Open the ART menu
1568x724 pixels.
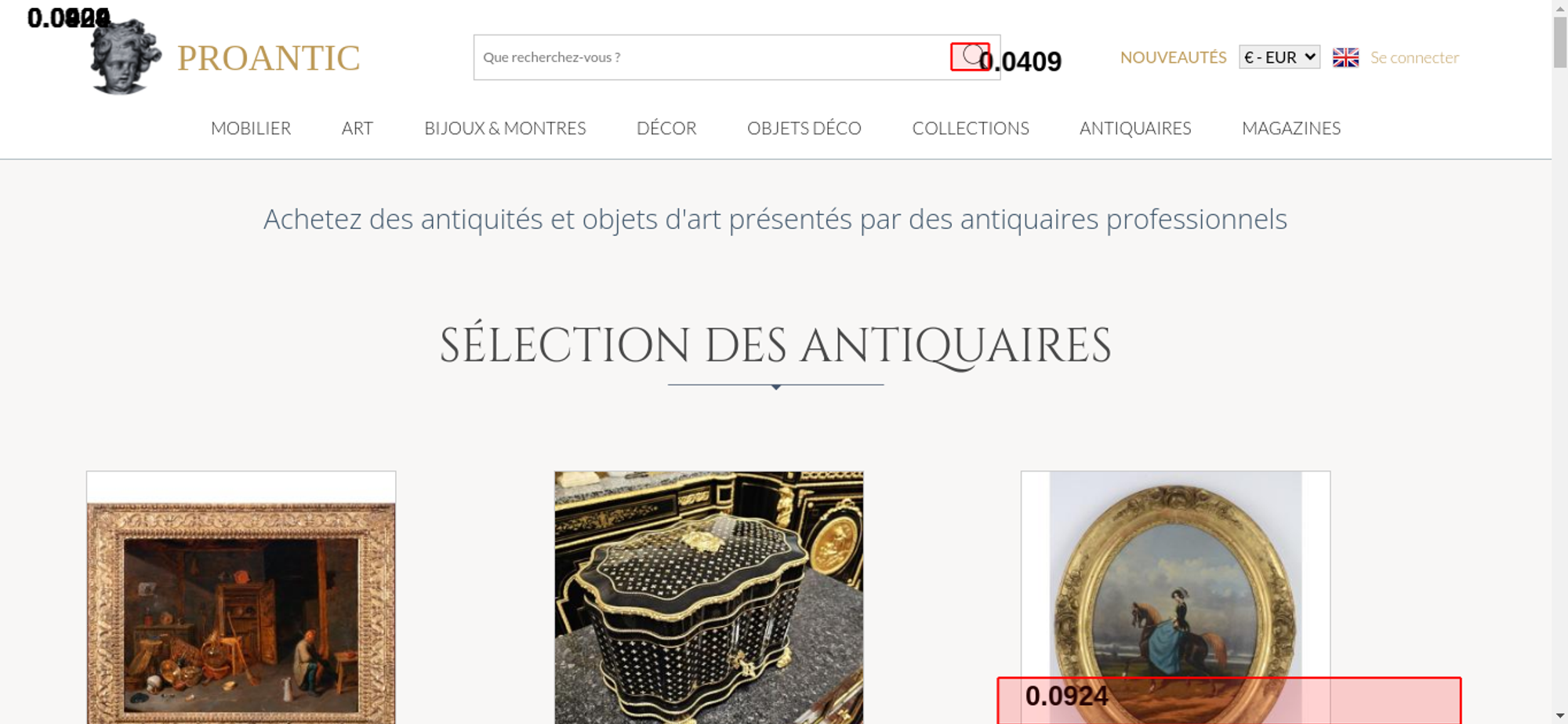[358, 128]
